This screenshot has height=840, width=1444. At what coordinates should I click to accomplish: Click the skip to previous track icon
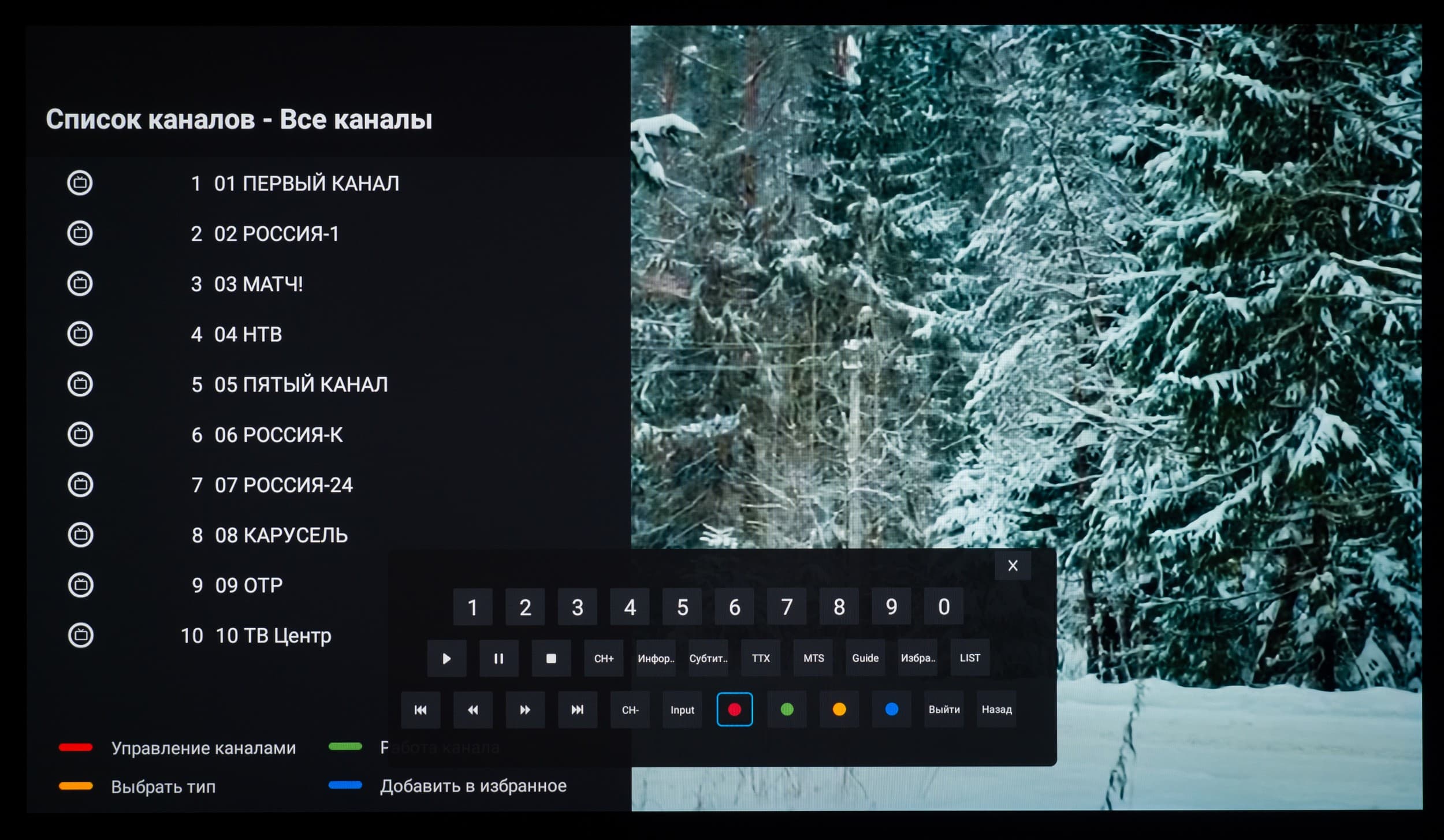[420, 710]
